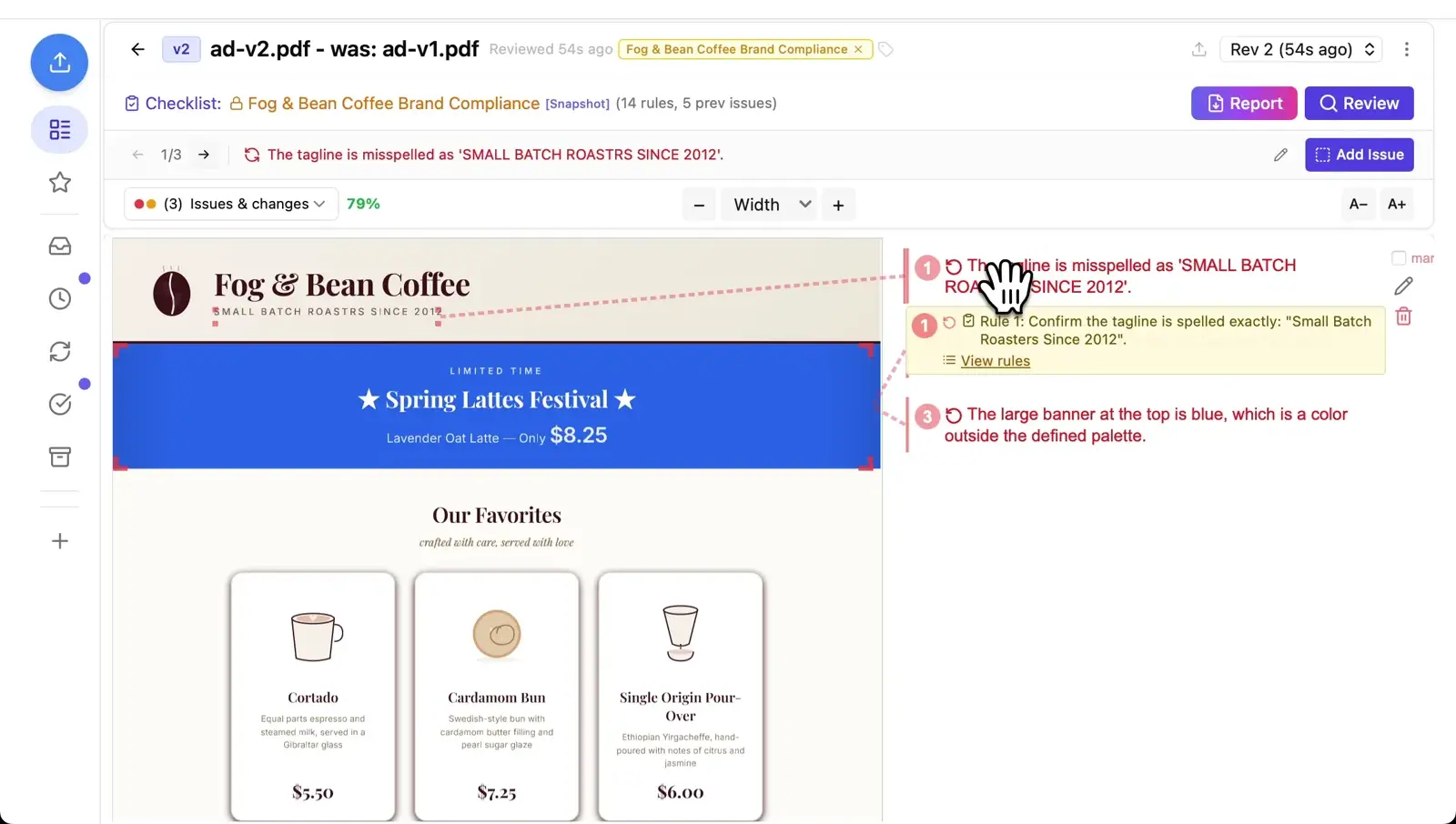Screen dimensions: 1456x824
Task: Open the sync panel in the sidebar
Action: pos(59,350)
